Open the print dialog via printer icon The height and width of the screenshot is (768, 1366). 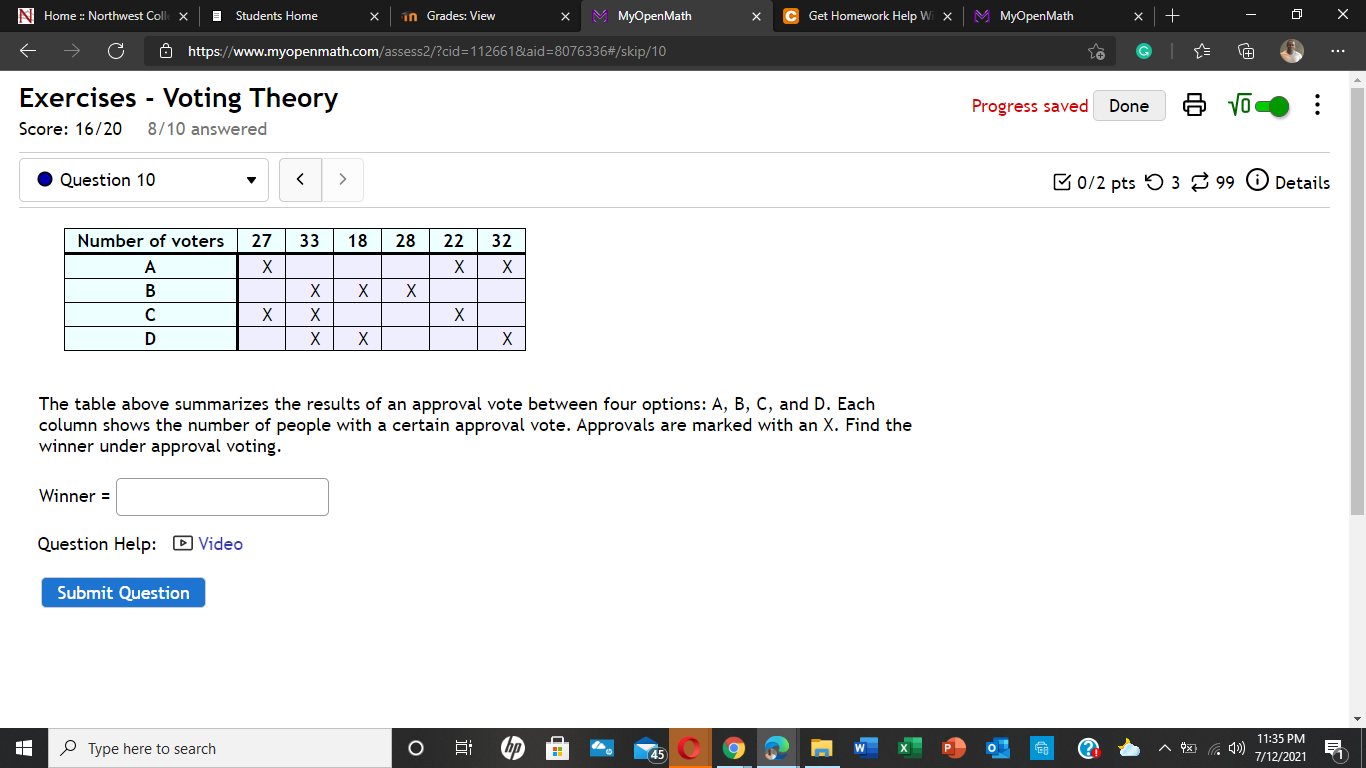pos(1194,105)
